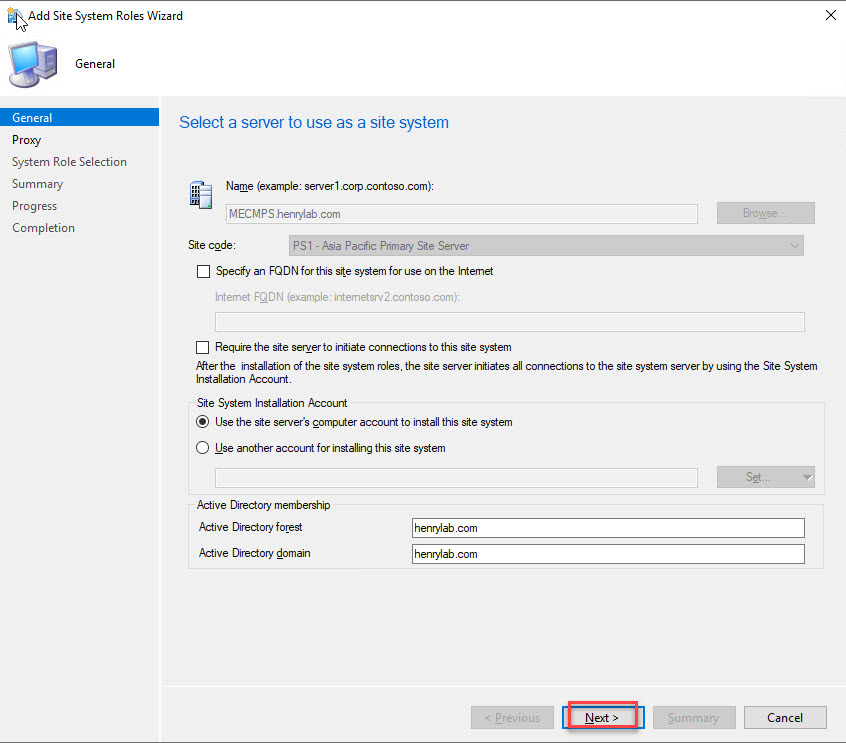
Task: Click the Active Directory forest field
Action: (x=607, y=528)
